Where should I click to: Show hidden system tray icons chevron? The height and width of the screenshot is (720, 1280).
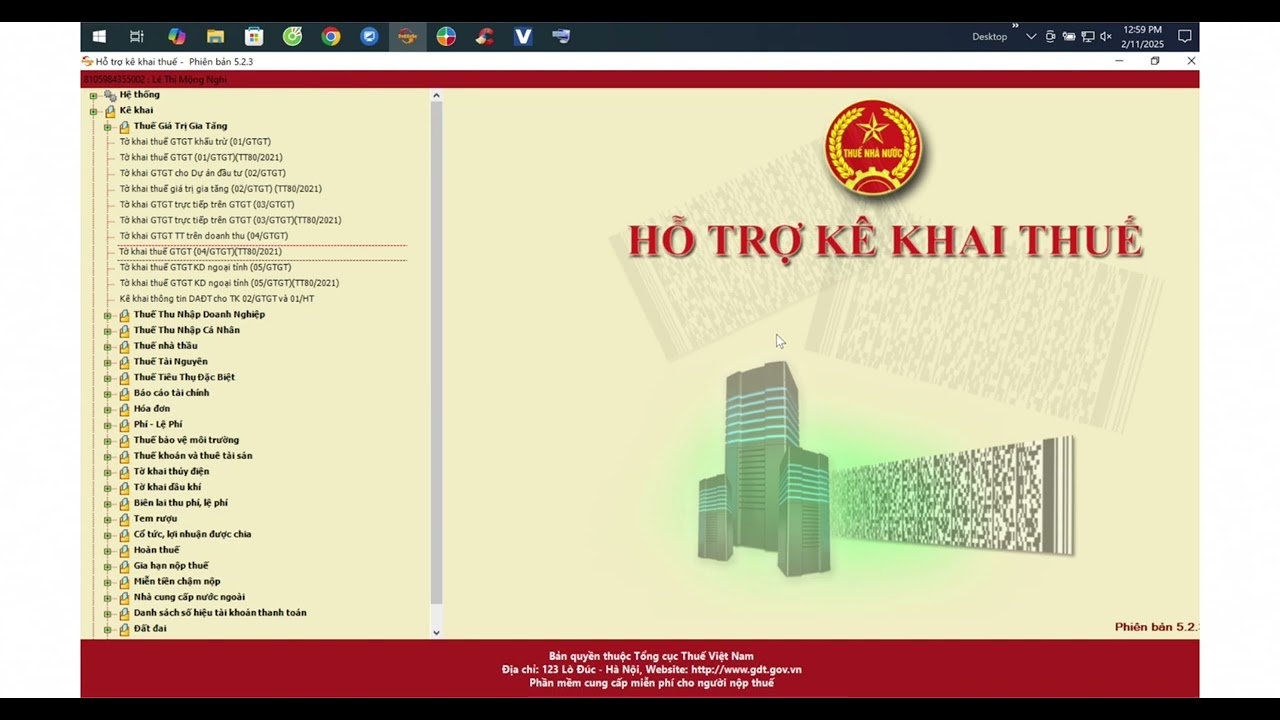pos(1031,37)
